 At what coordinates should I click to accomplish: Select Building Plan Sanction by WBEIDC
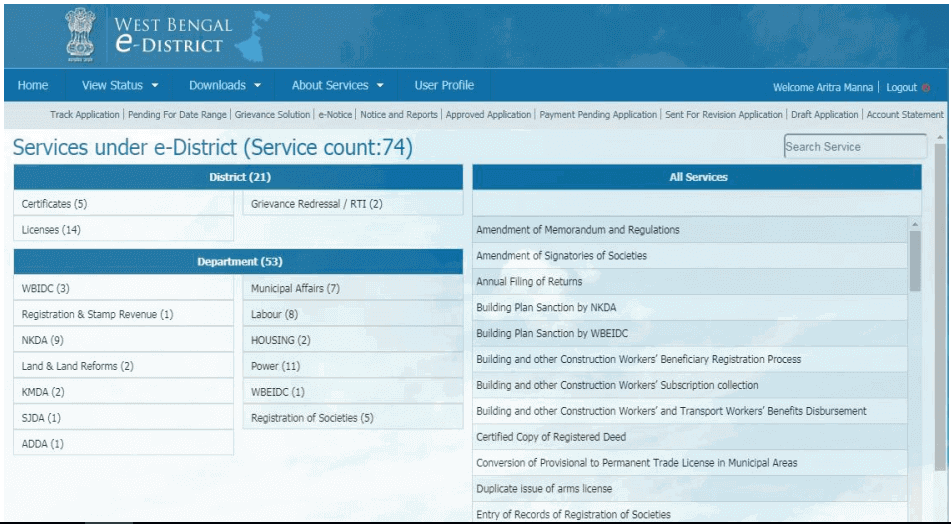pos(690,334)
